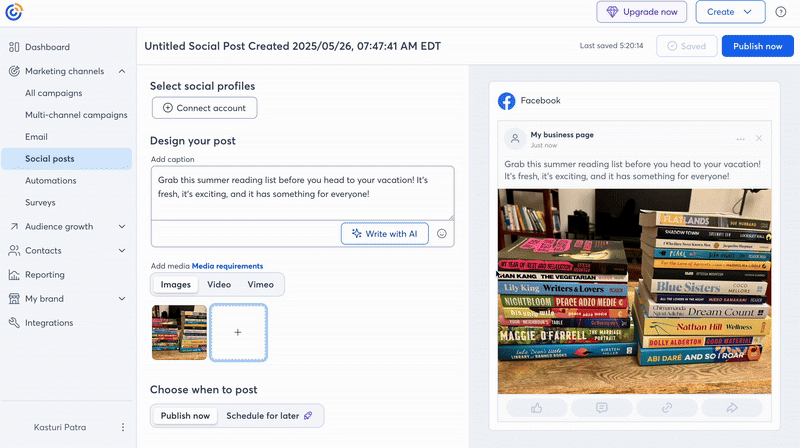Image resolution: width=800 pixels, height=448 pixels.
Task: Go to Email in the sidebar
Action: 36,137
